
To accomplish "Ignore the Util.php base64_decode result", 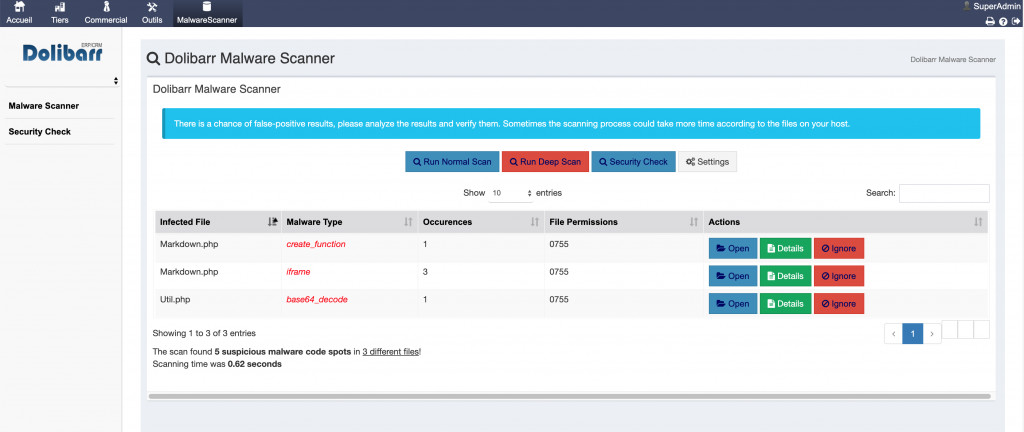I will [x=838, y=303].
